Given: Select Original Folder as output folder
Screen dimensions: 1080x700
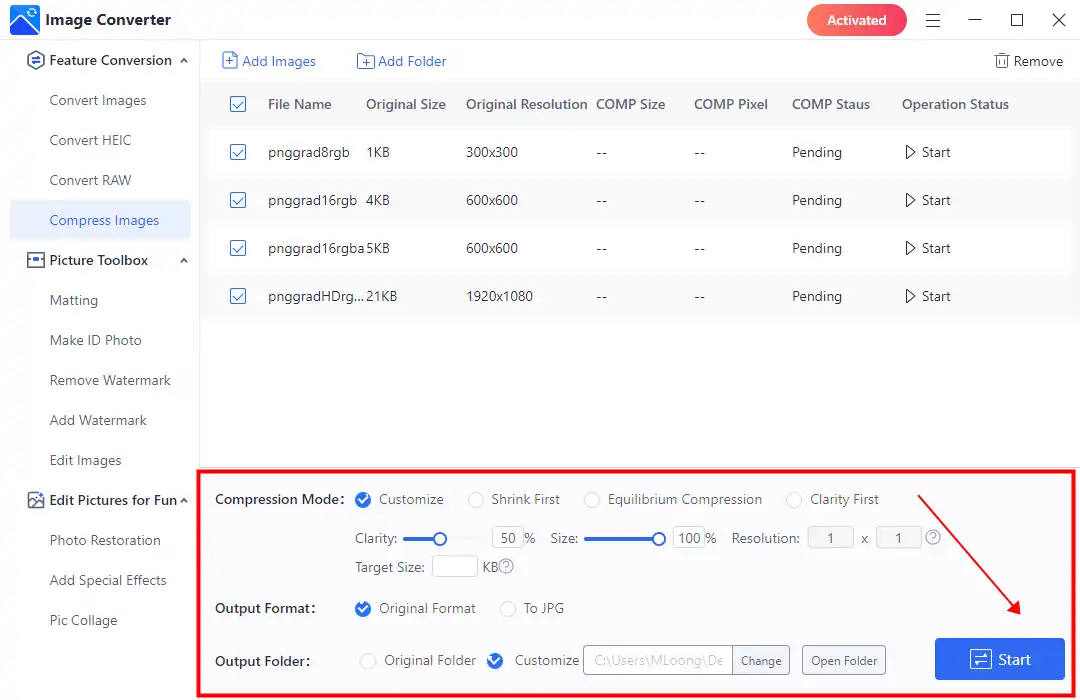Looking at the screenshot, I should pos(368,661).
